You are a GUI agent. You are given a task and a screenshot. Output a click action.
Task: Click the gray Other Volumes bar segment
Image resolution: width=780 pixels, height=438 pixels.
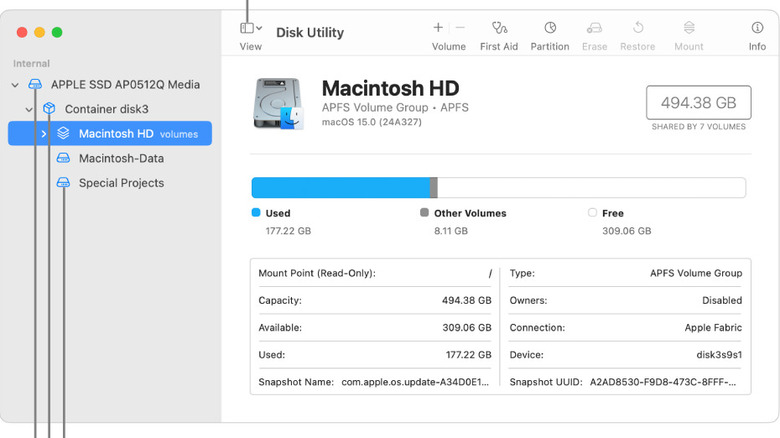(434, 188)
